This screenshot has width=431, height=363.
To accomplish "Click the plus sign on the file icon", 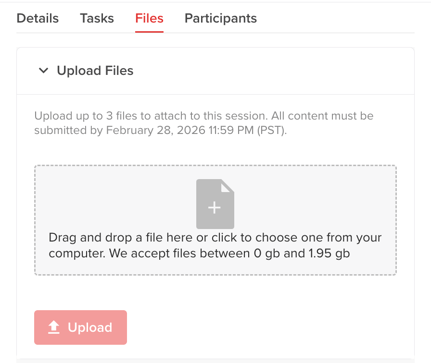I will pos(214,208).
